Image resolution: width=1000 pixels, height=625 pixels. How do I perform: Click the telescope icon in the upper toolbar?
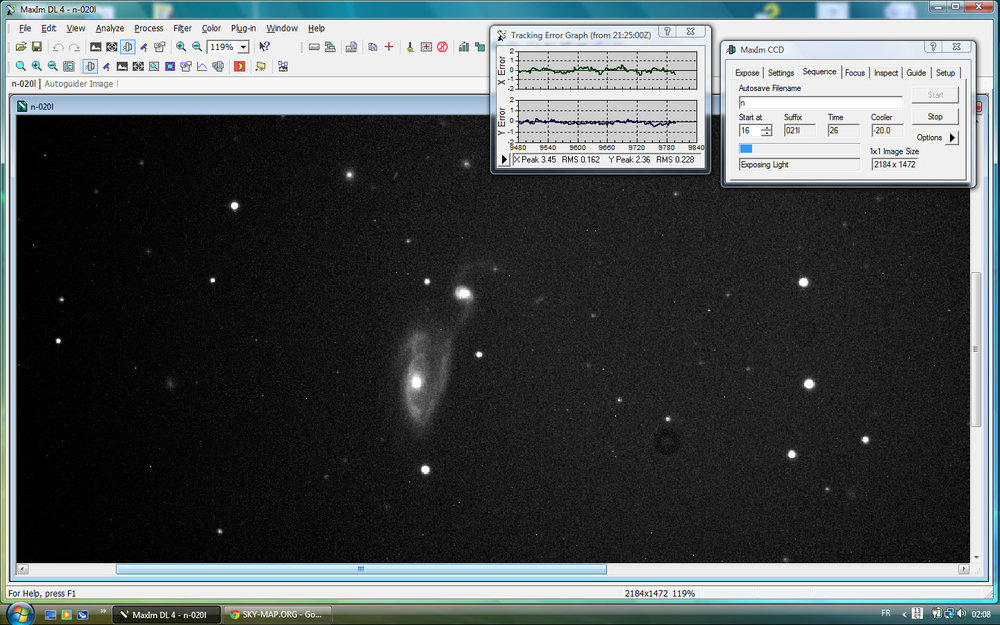tap(143, 47)
